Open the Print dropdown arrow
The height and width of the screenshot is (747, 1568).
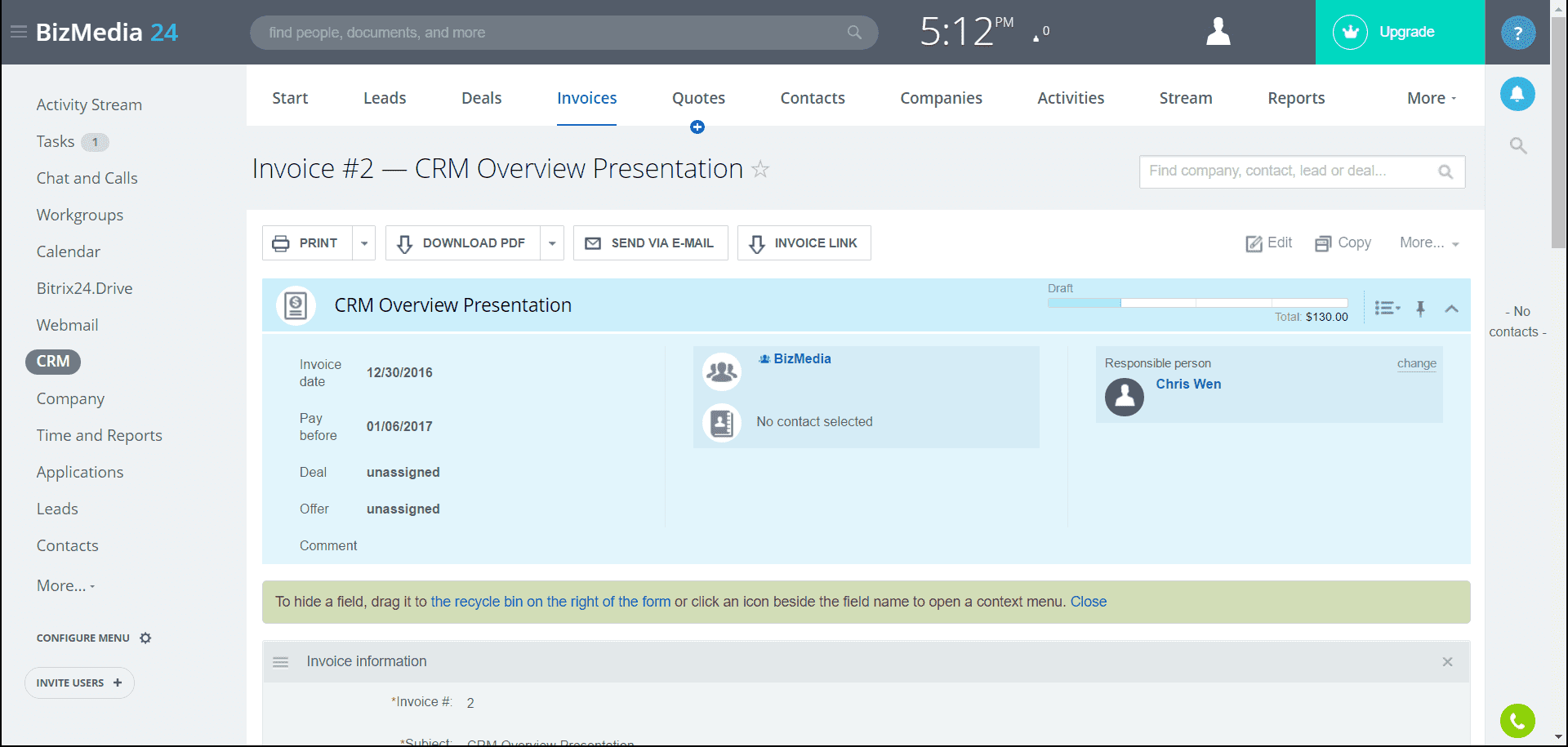coord(364,243)
